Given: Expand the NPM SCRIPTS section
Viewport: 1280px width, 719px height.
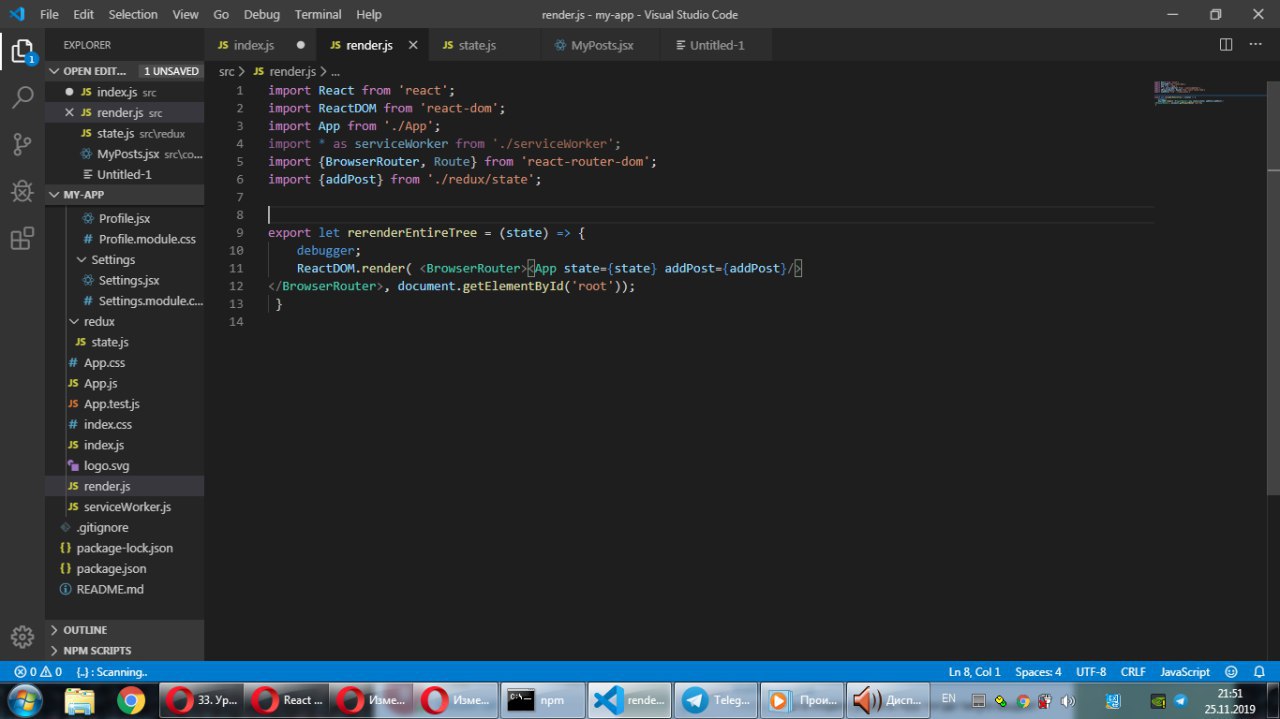Looking at the screenshot, I should point(97,651).
